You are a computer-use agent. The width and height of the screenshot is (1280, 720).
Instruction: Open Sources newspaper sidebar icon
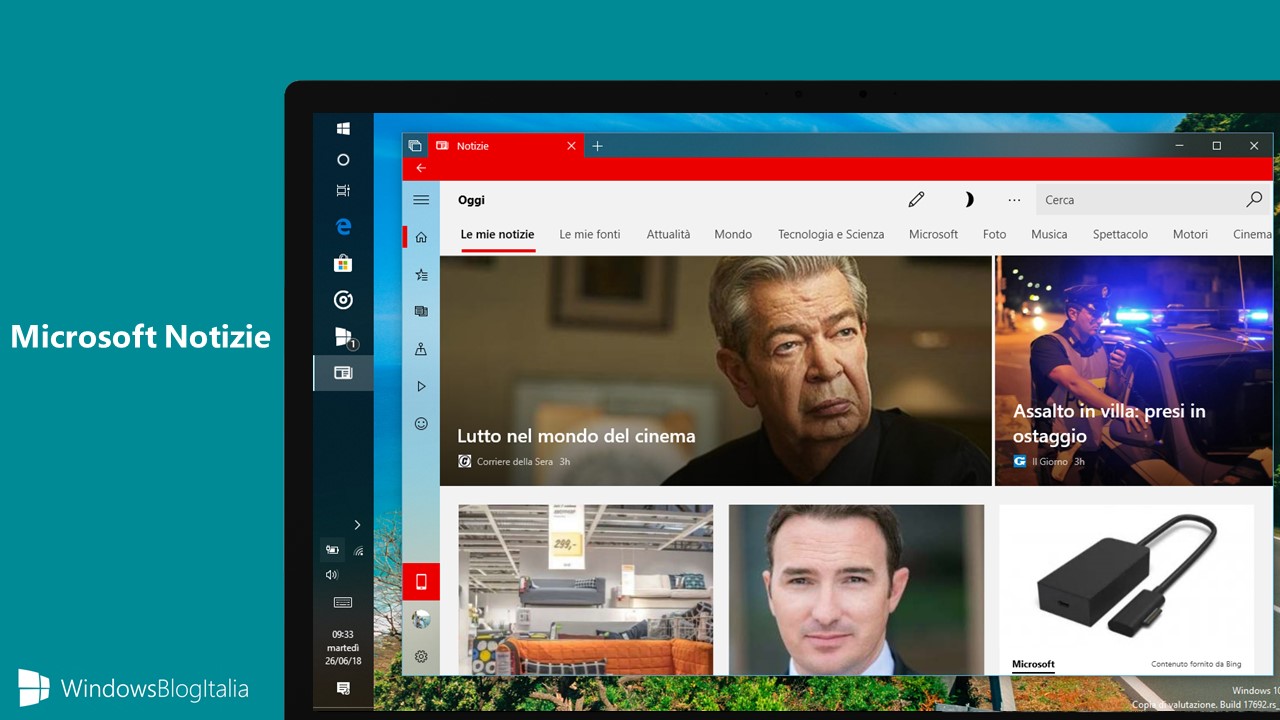pyautogui.click(x=421, y=312)
